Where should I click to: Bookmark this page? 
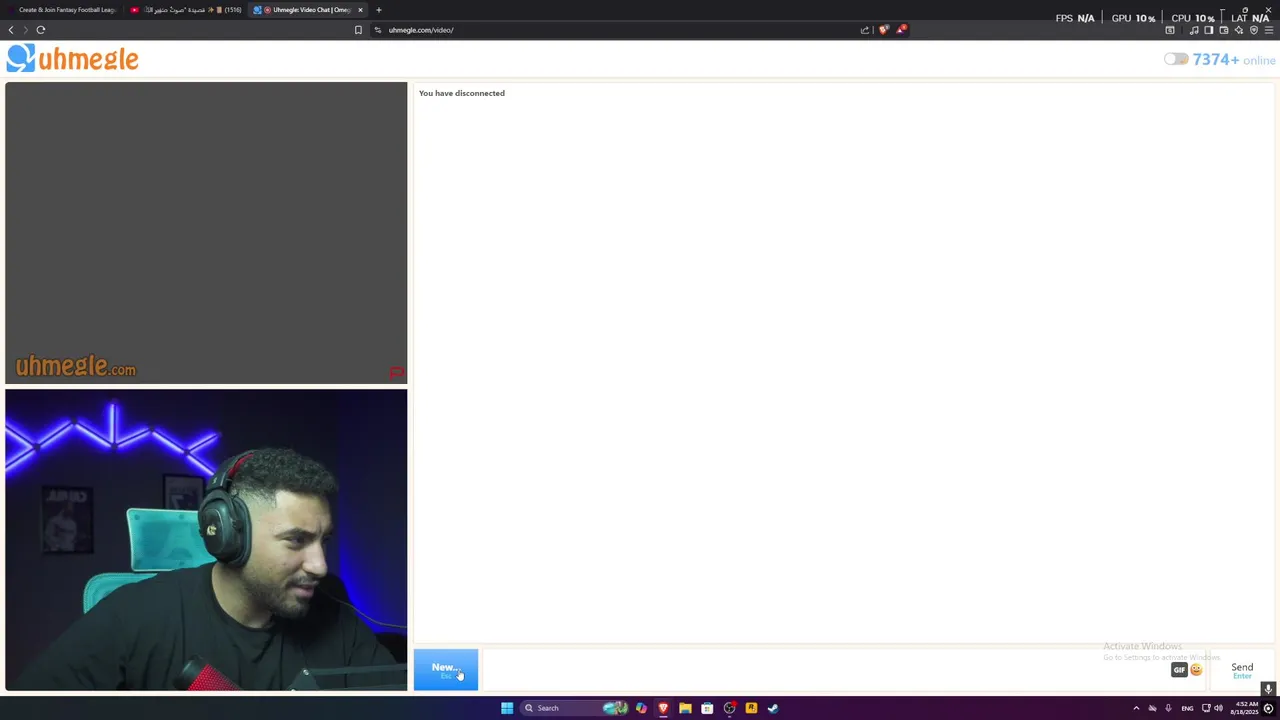coord(358,30)
